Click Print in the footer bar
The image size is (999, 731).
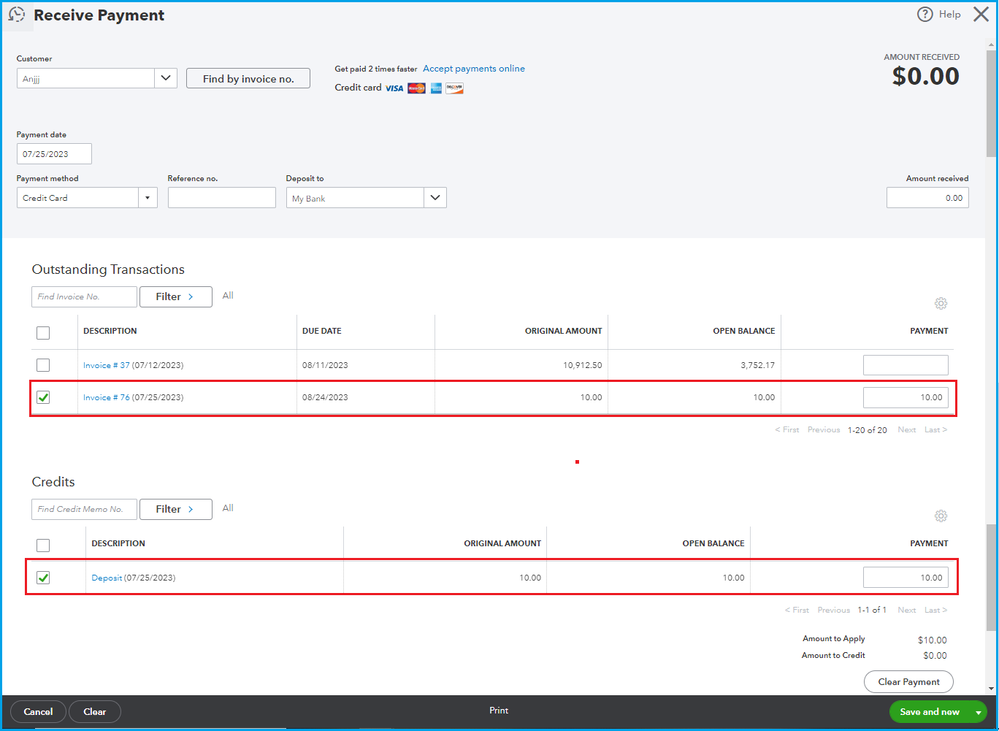[499, 710]
